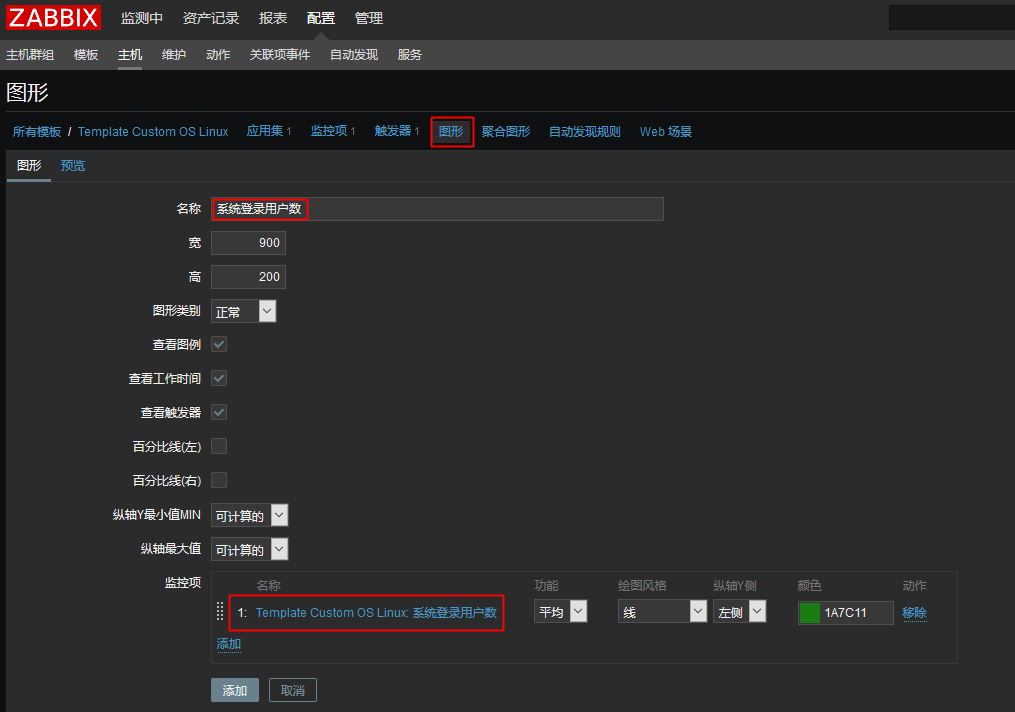This screenshot has height=712, width=1015.
Task: Open the 纵轴Y侧 dropdown showing 左侧
Action: tap(740, 612)
